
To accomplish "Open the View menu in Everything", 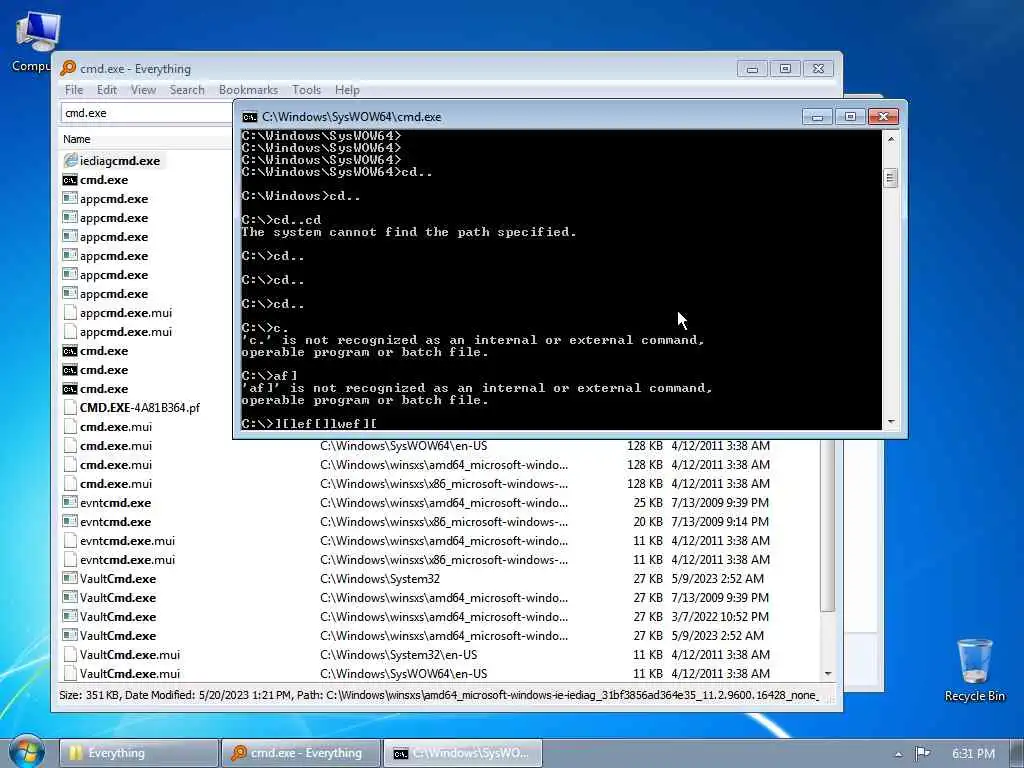I will (143, 89).
